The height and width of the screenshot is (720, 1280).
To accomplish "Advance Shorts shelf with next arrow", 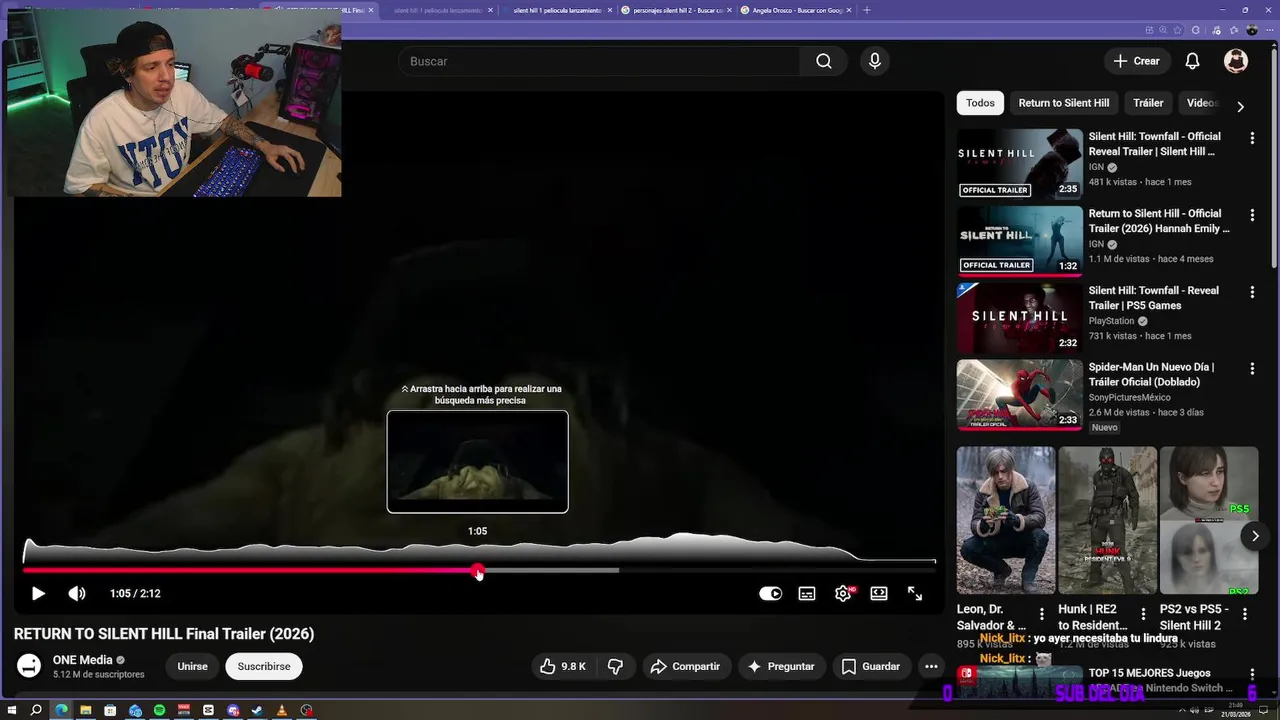I will tap(1255, 536).
